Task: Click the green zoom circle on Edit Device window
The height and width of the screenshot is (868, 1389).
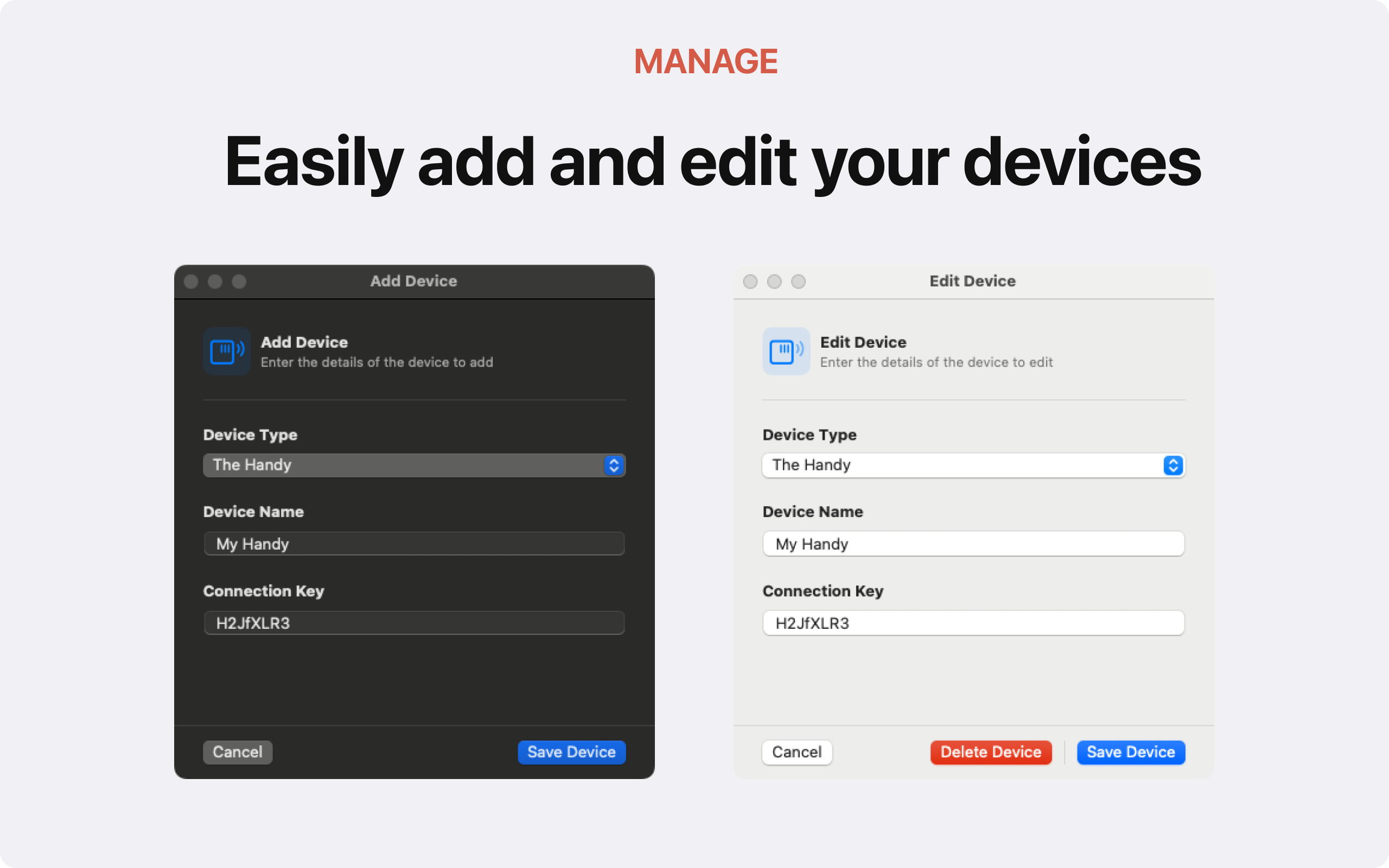Action: click(x=798, y=282)
